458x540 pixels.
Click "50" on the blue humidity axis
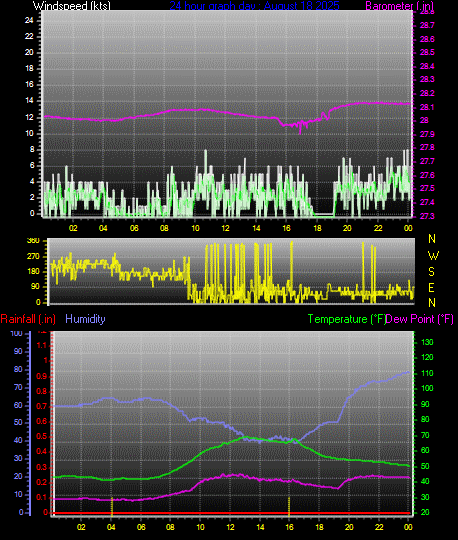click(x=18, y=422)
